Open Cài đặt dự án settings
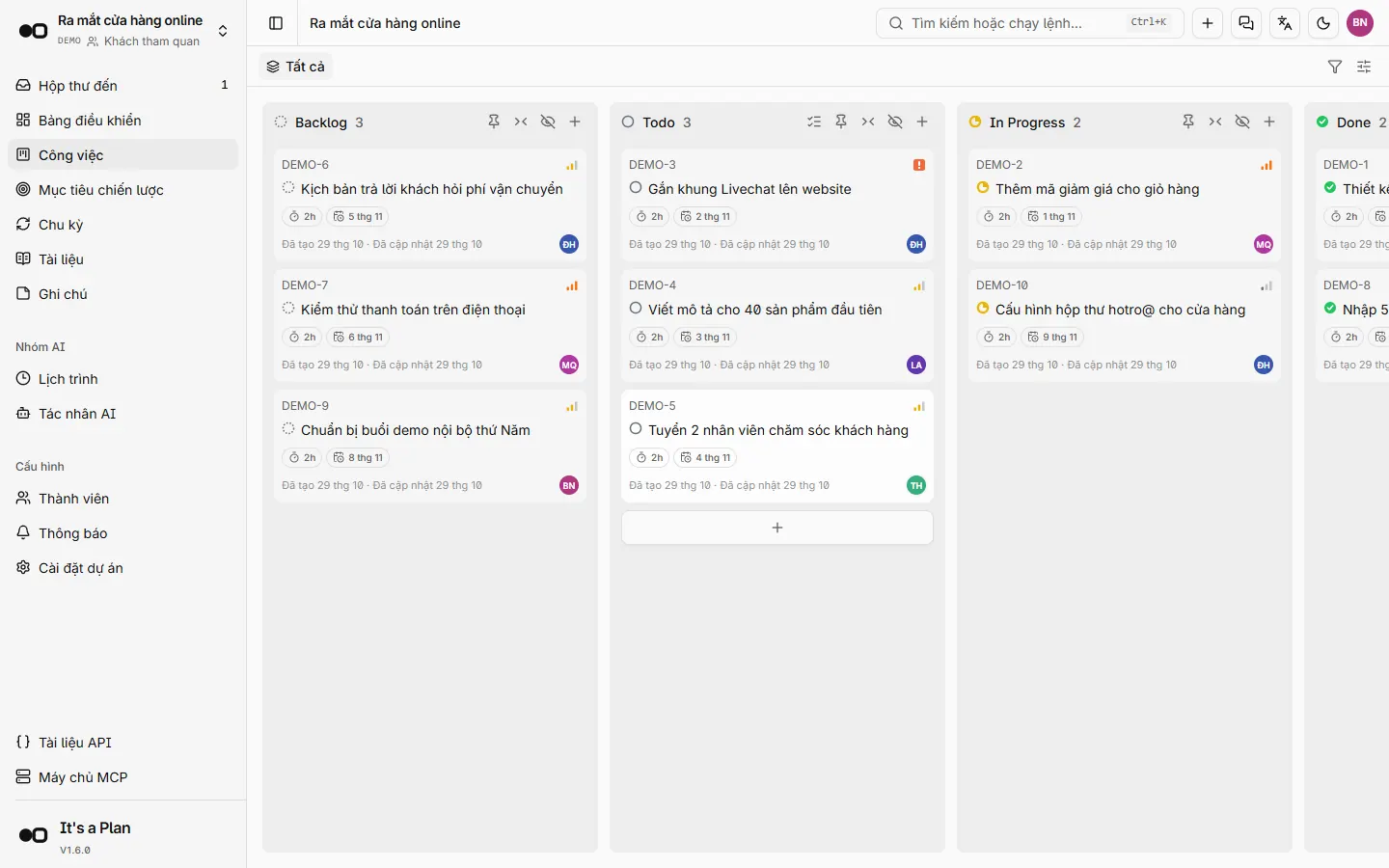1389x868 pixels. [x=123, y=567]
